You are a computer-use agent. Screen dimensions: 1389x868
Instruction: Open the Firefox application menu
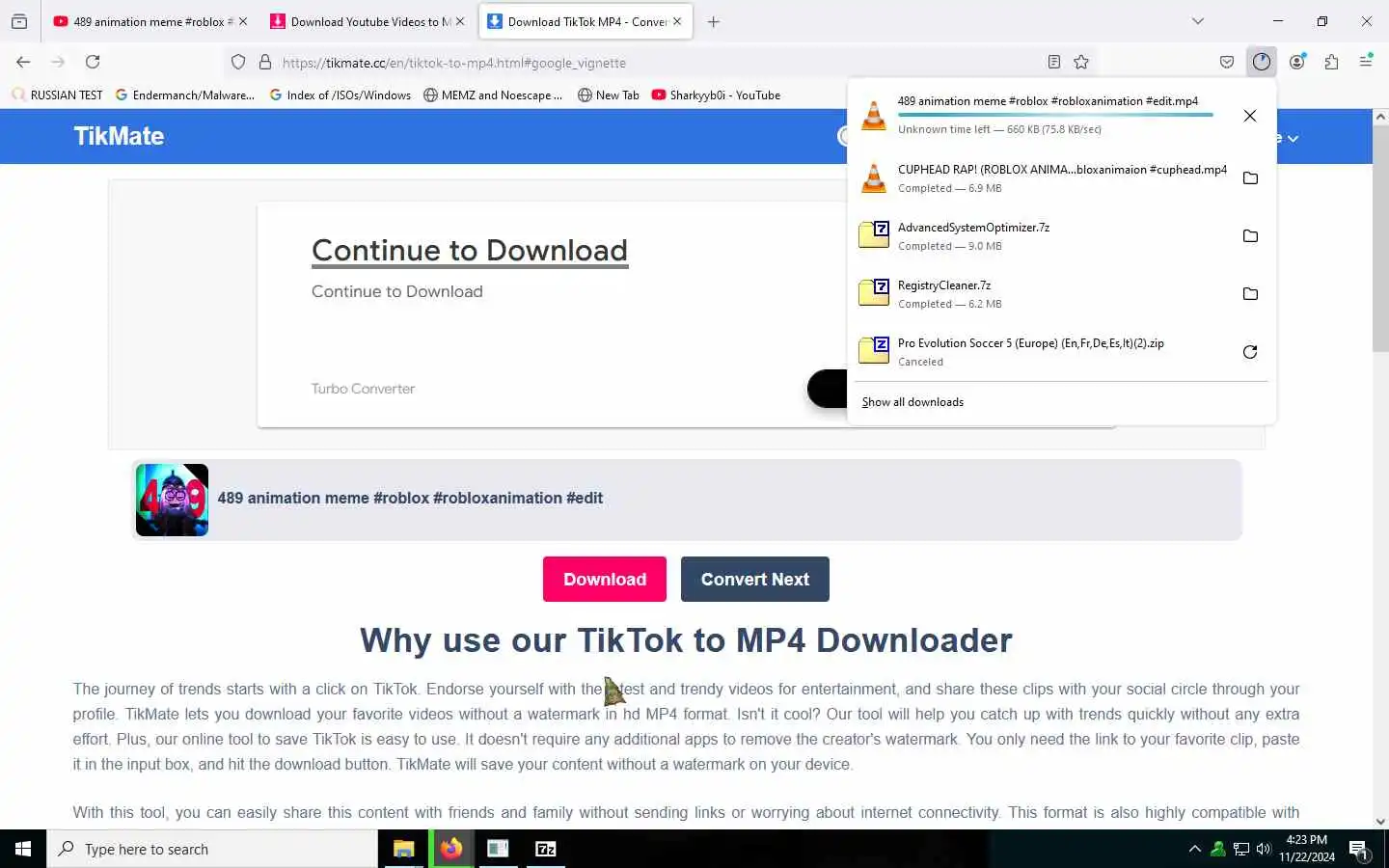[x=1366, y=62]
